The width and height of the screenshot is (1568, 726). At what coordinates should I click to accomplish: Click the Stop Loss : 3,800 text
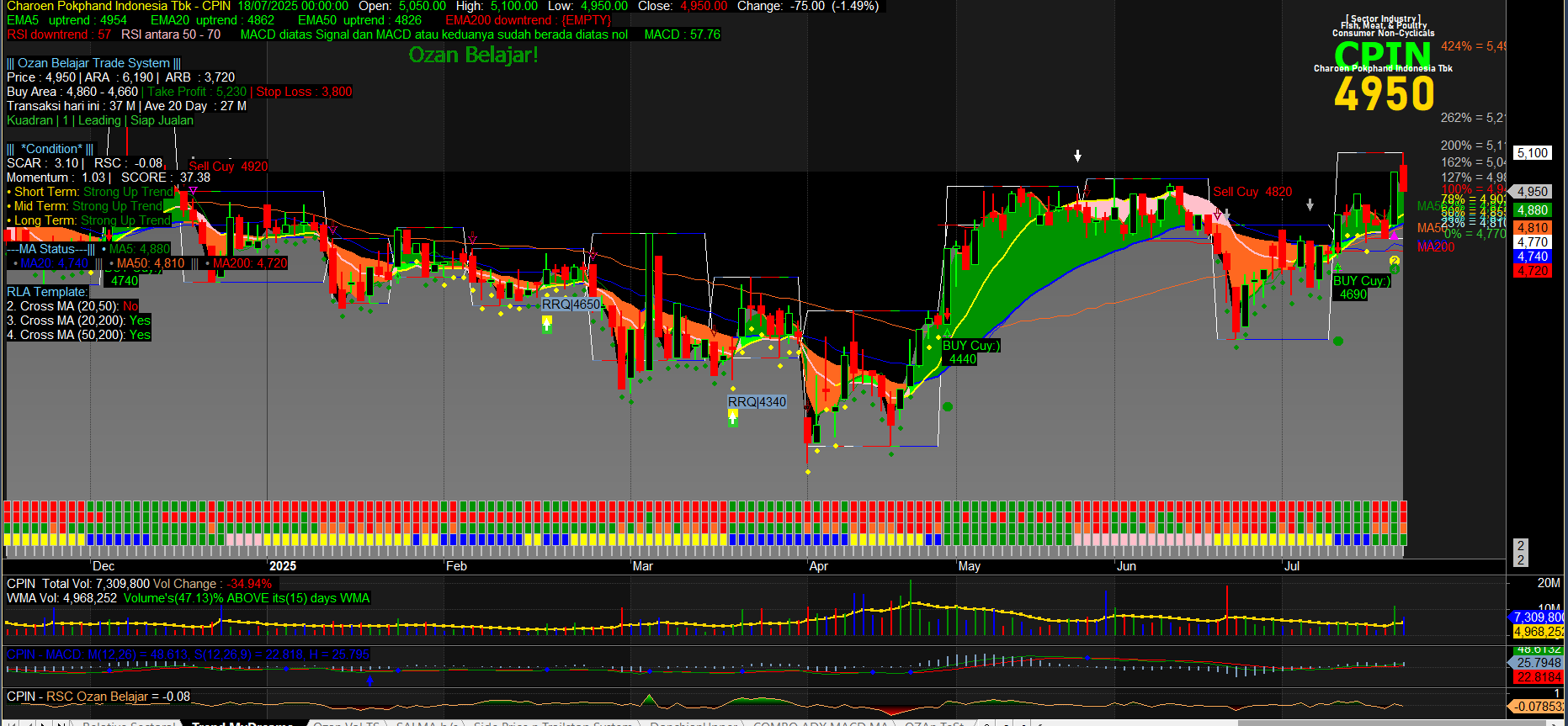click(x=304, y=92)
